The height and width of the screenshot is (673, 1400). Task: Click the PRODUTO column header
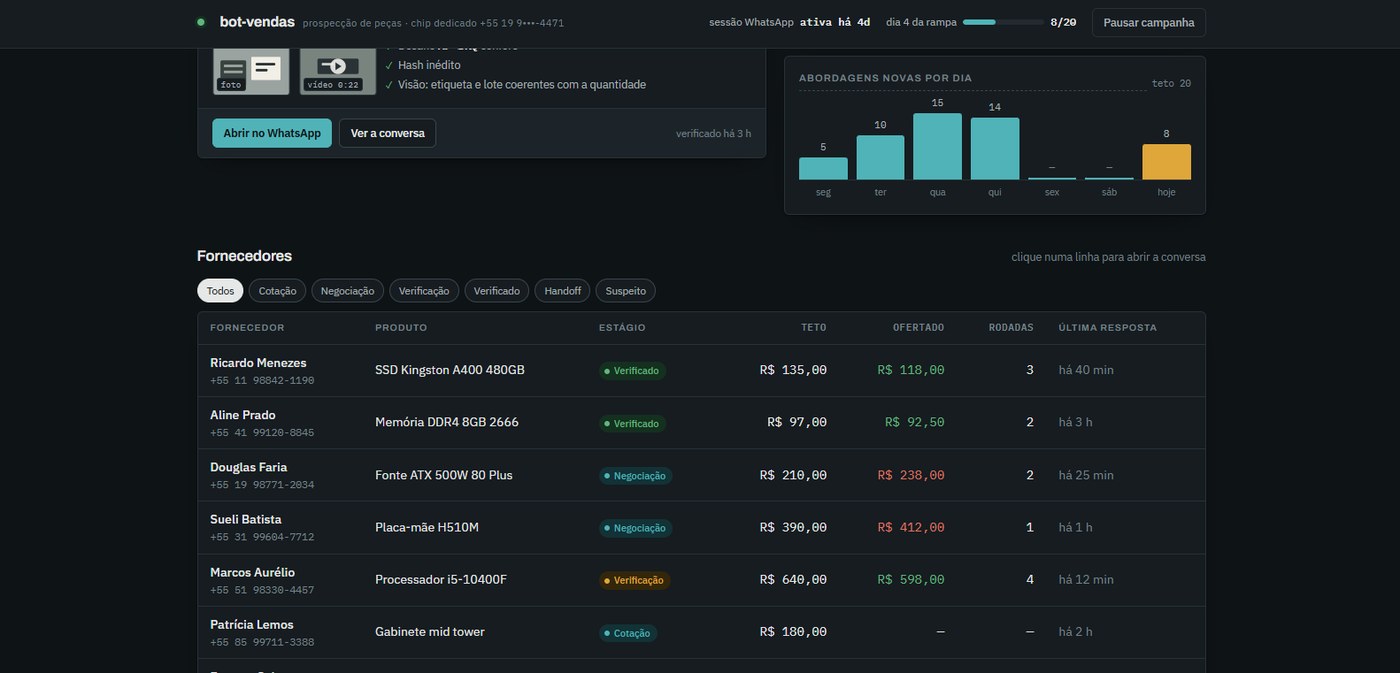(x=401, y=328)
